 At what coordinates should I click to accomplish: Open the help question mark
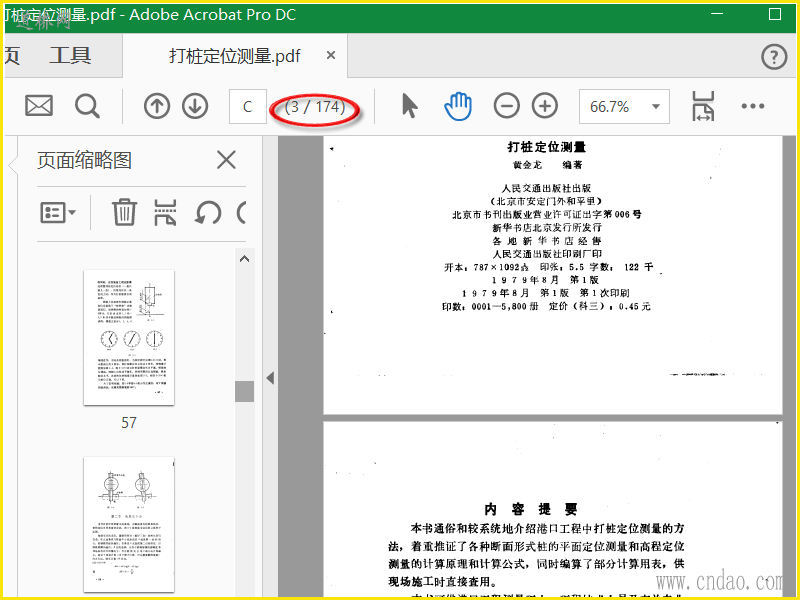774,57
